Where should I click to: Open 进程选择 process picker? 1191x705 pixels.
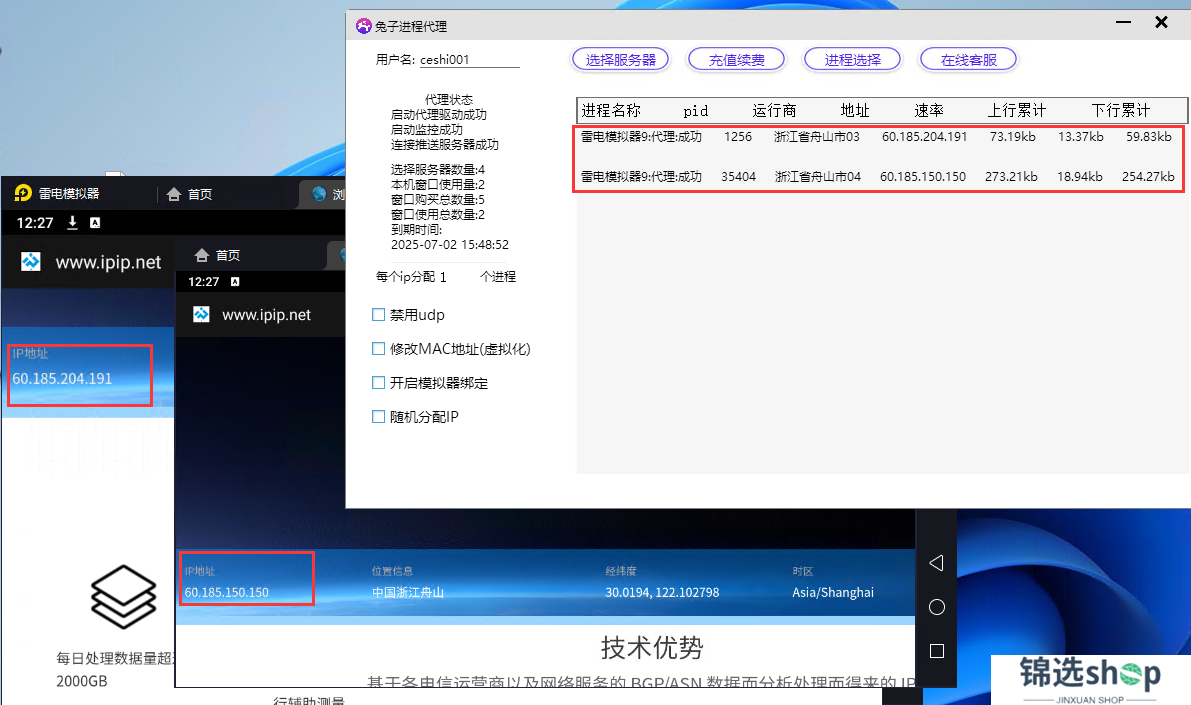852,59
